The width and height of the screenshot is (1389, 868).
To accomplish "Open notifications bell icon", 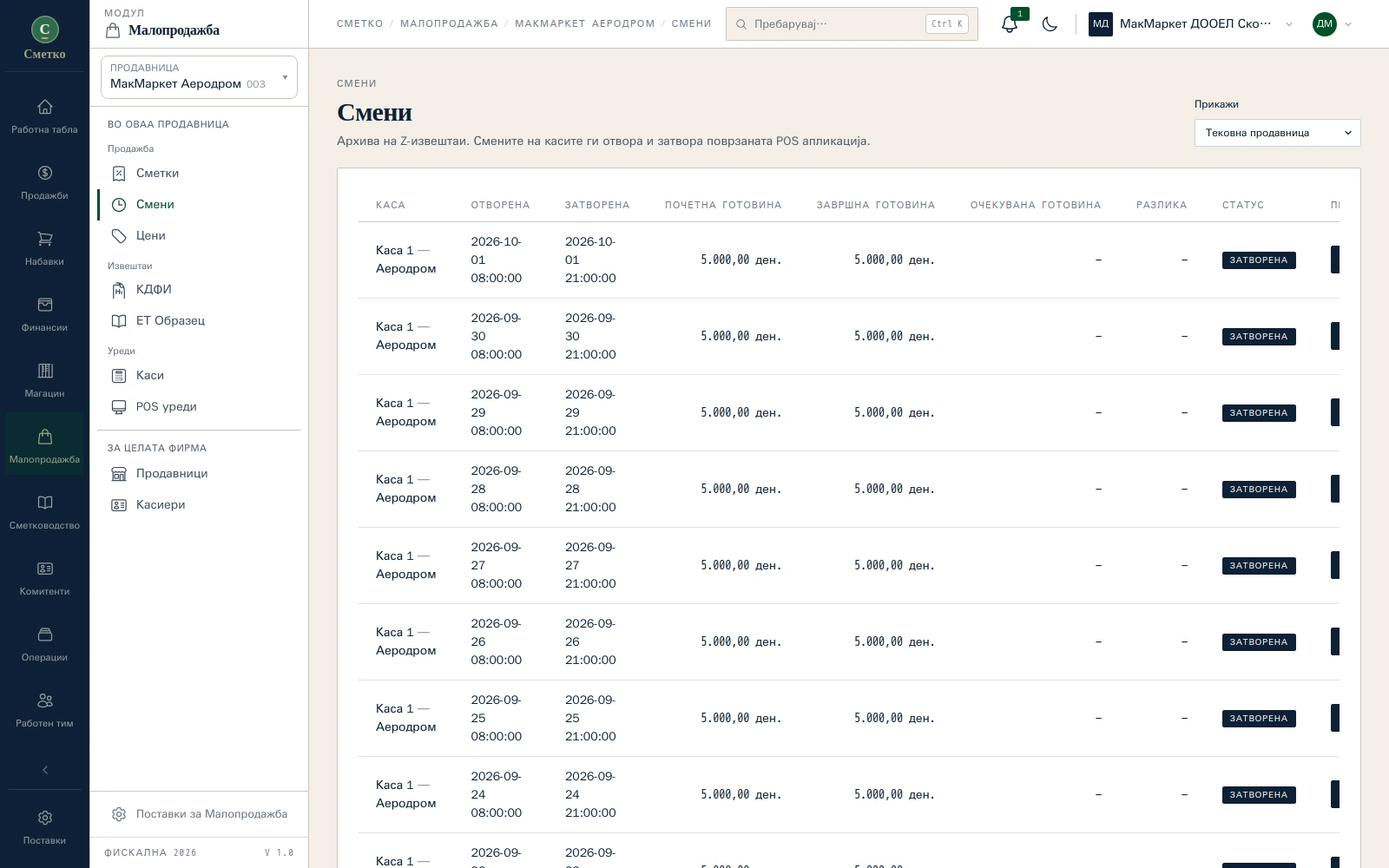I will click(x=1009, y=24).
